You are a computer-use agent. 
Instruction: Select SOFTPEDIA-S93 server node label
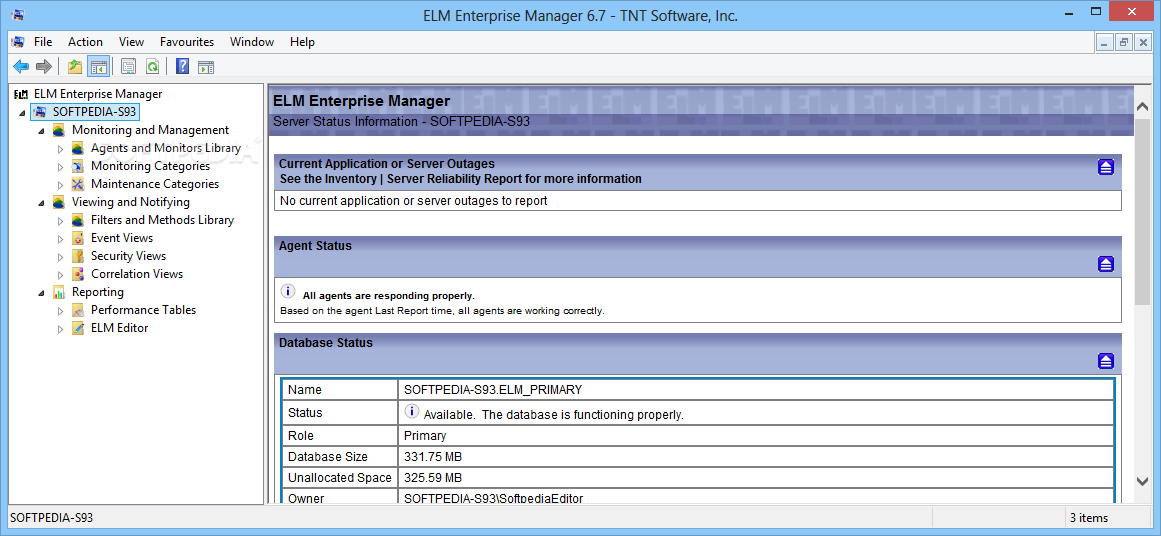[94, 112]
